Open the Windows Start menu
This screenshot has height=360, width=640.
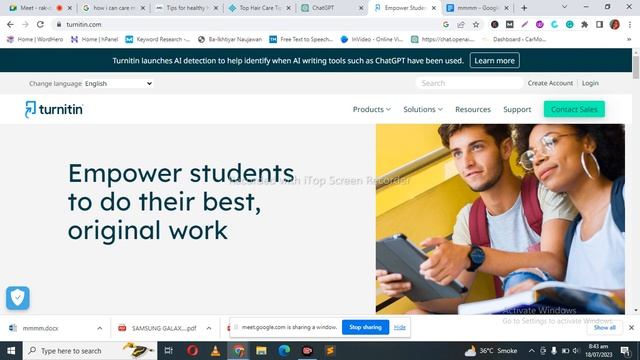click(x=11, y=351)
